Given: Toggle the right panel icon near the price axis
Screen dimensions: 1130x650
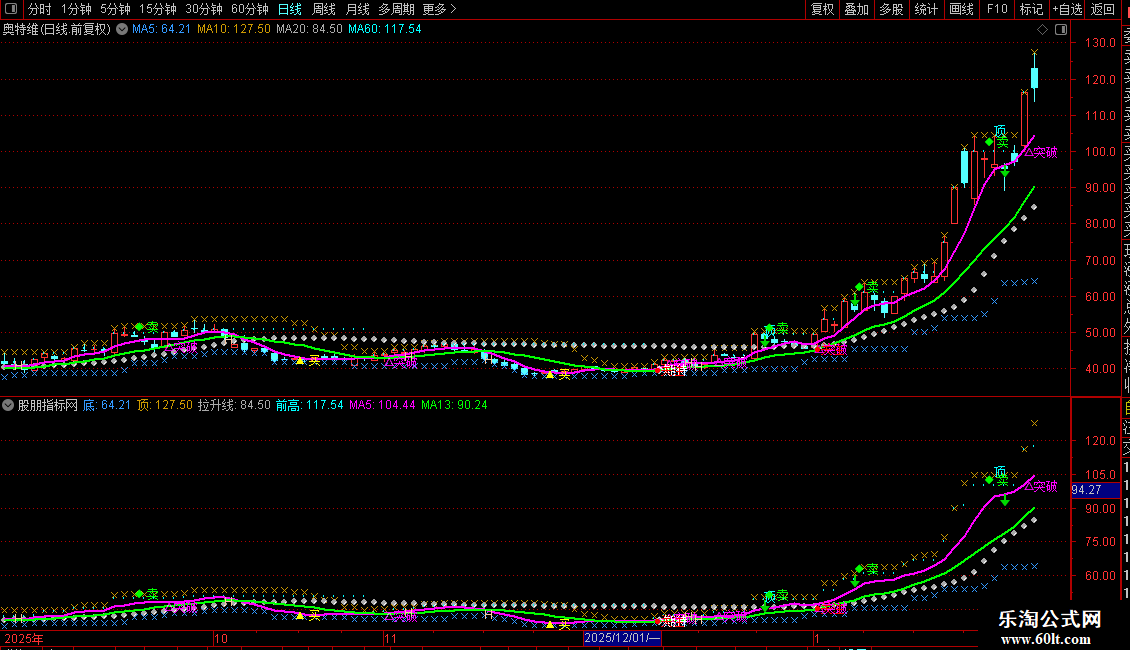Looking at the screenshot, I should click(1061, 30).
